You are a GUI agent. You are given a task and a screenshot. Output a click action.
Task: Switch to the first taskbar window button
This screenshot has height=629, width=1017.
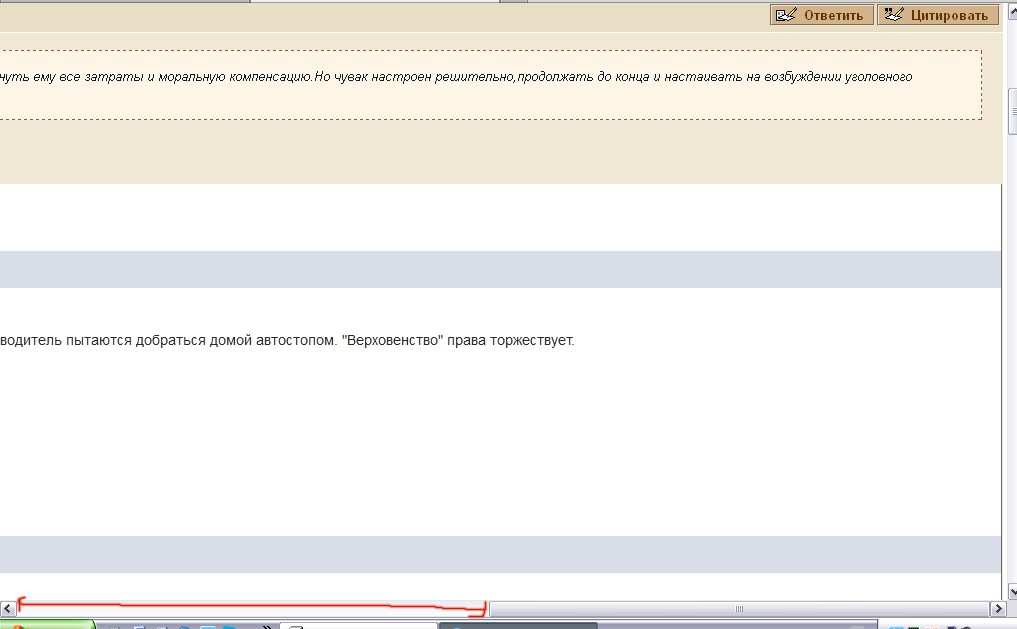pyautogui.click(x=358, y=626)
